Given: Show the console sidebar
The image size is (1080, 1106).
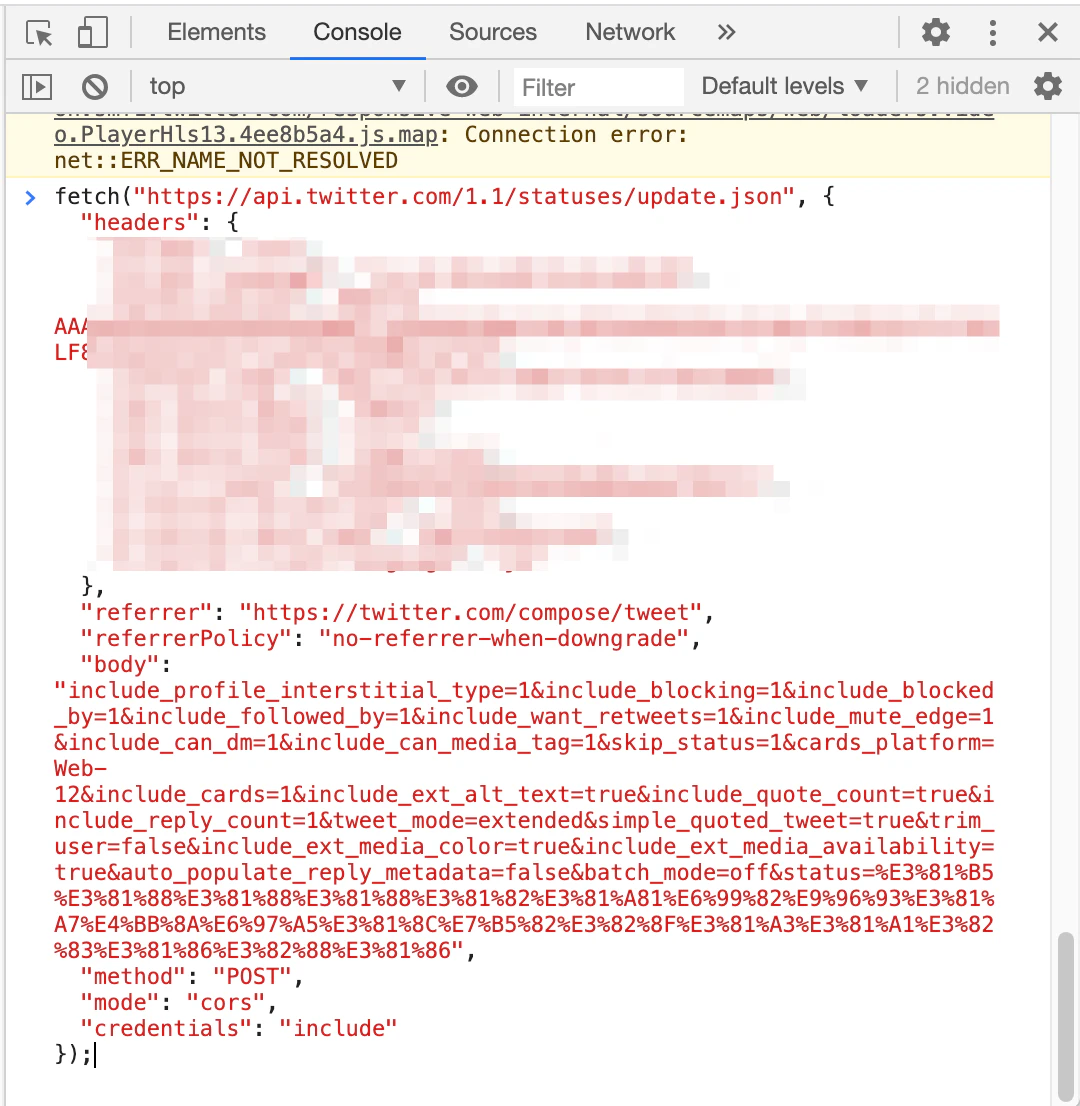Looking at the screenshot, I should point(37,87).
